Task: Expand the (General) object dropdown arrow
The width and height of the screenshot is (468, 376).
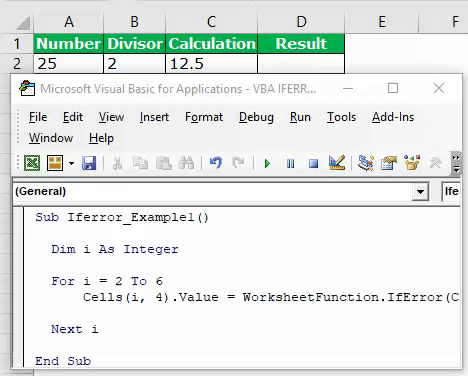Action: [x=420, y=192]
